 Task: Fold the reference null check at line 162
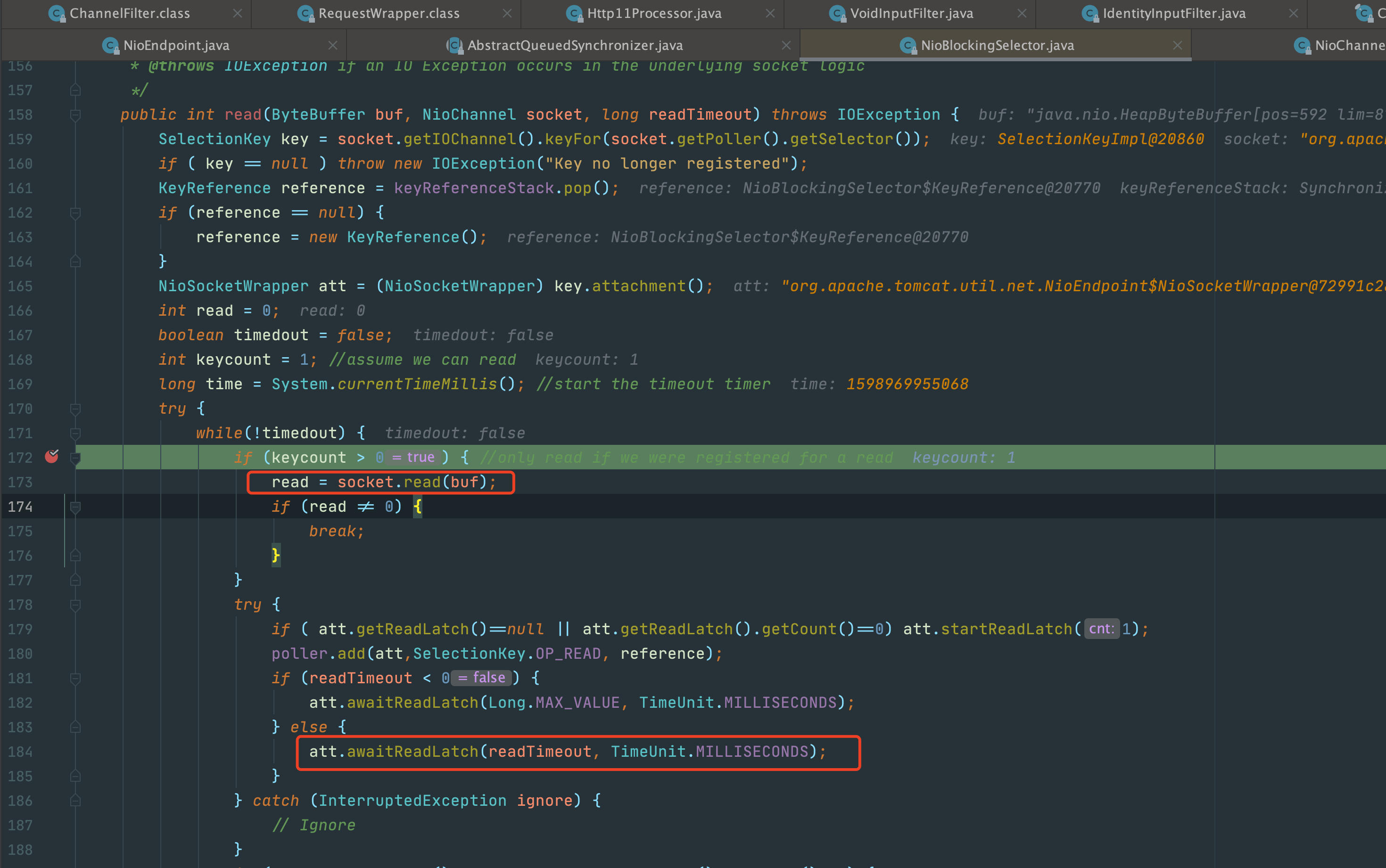(x=75, y=213)
